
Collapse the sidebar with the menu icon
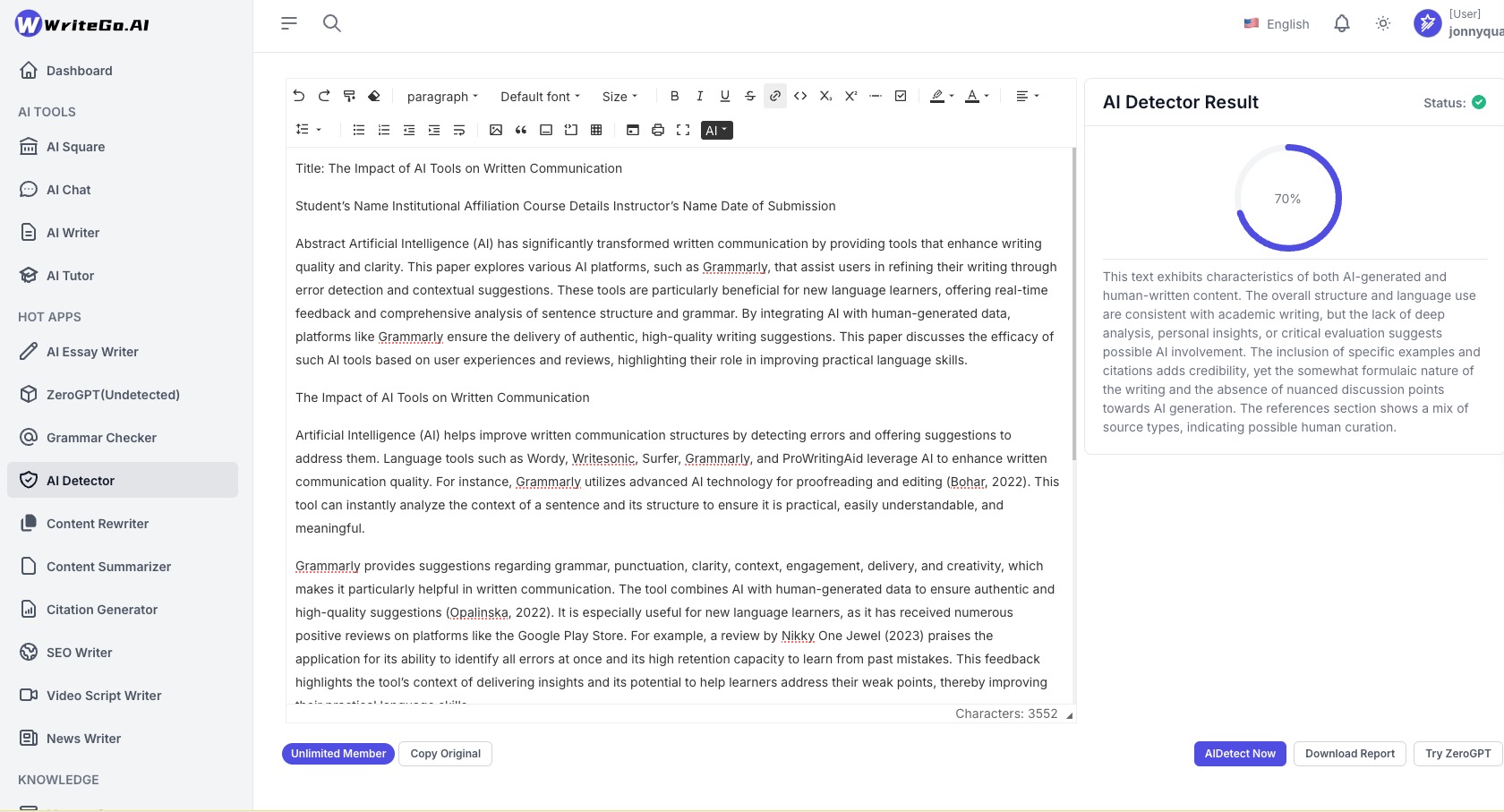tap(288, 23)
